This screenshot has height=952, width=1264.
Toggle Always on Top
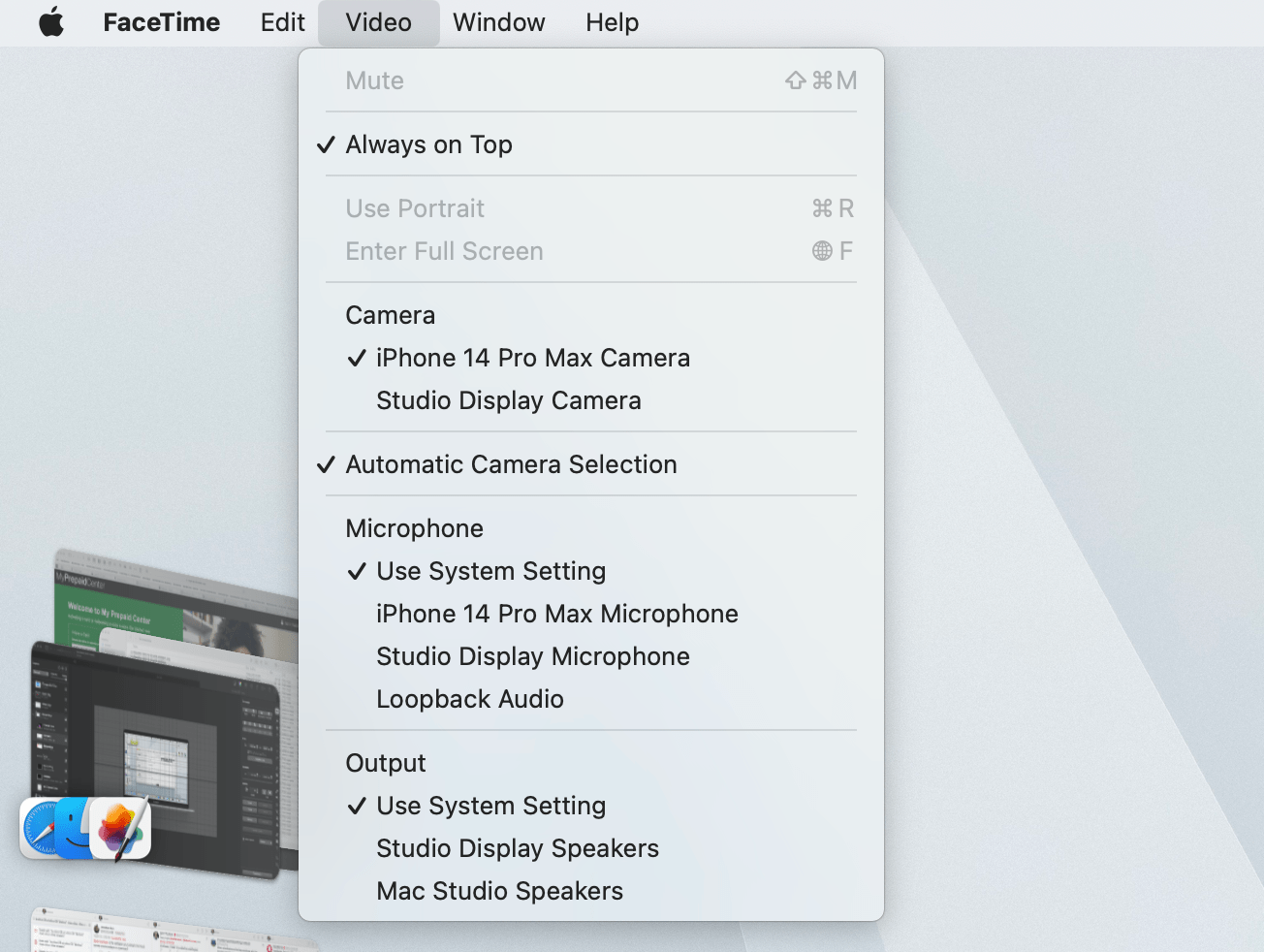click(x=591, y=144)
